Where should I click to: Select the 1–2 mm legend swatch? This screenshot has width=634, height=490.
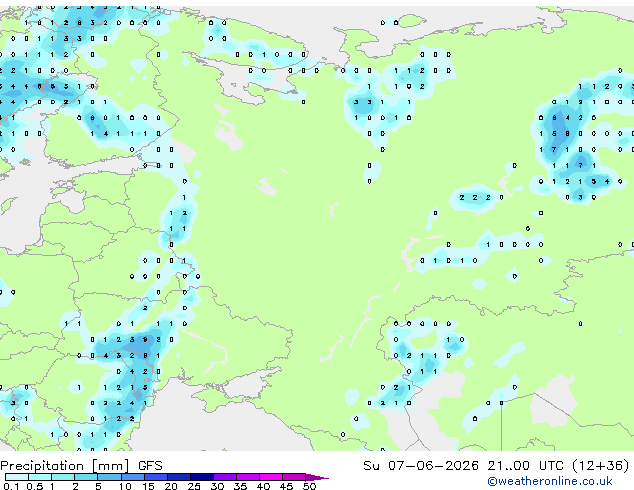63,477
